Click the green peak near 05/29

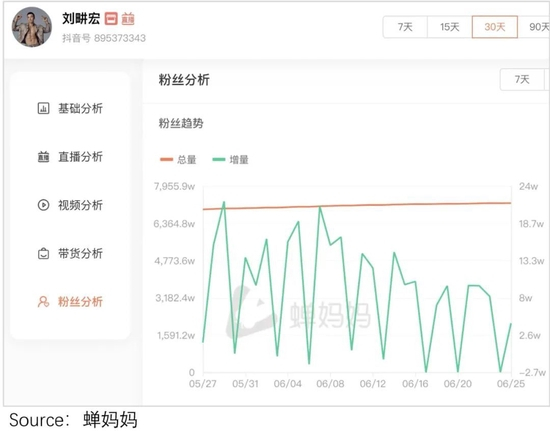tap(224, 202)
